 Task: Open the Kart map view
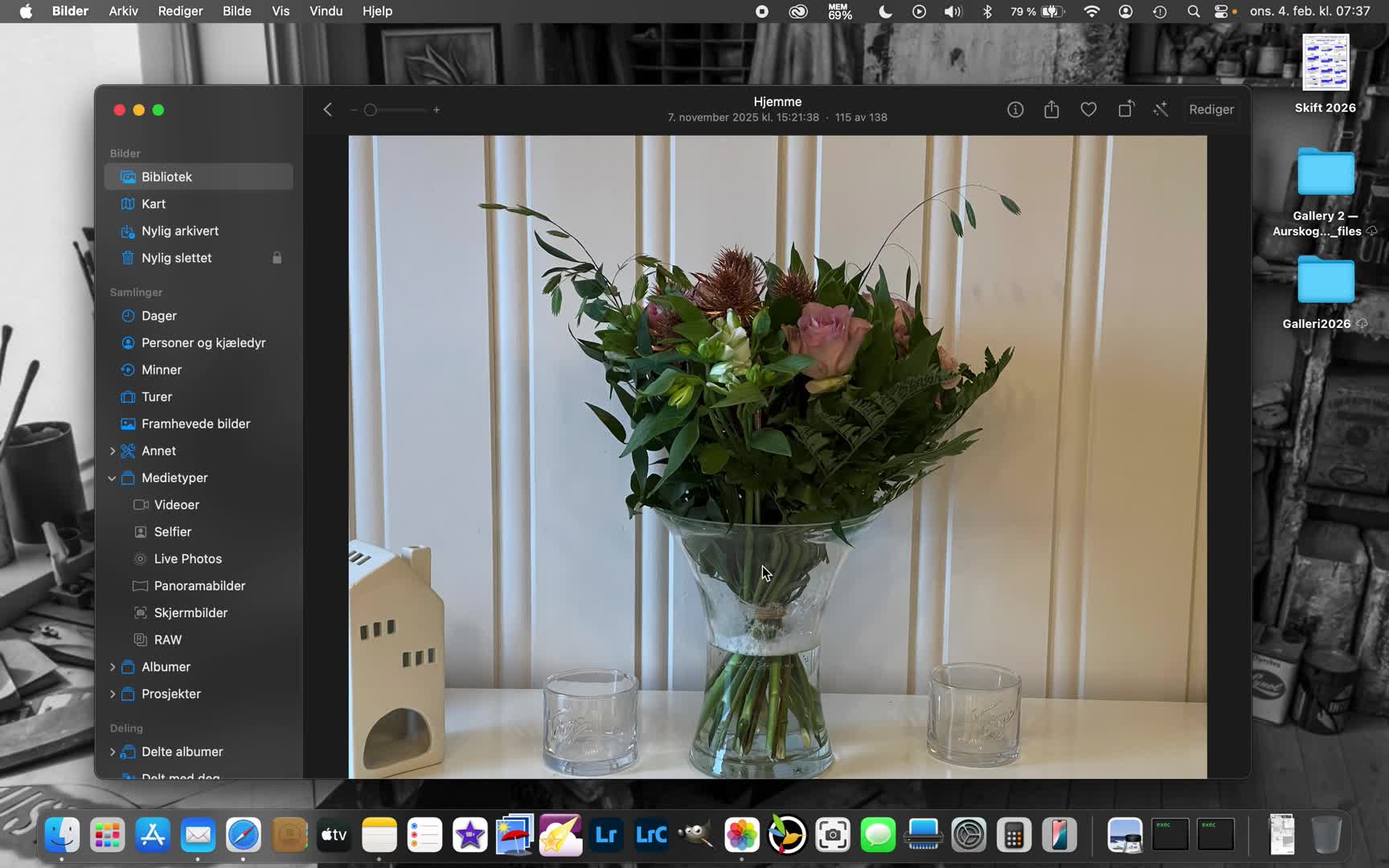[154, 204]
